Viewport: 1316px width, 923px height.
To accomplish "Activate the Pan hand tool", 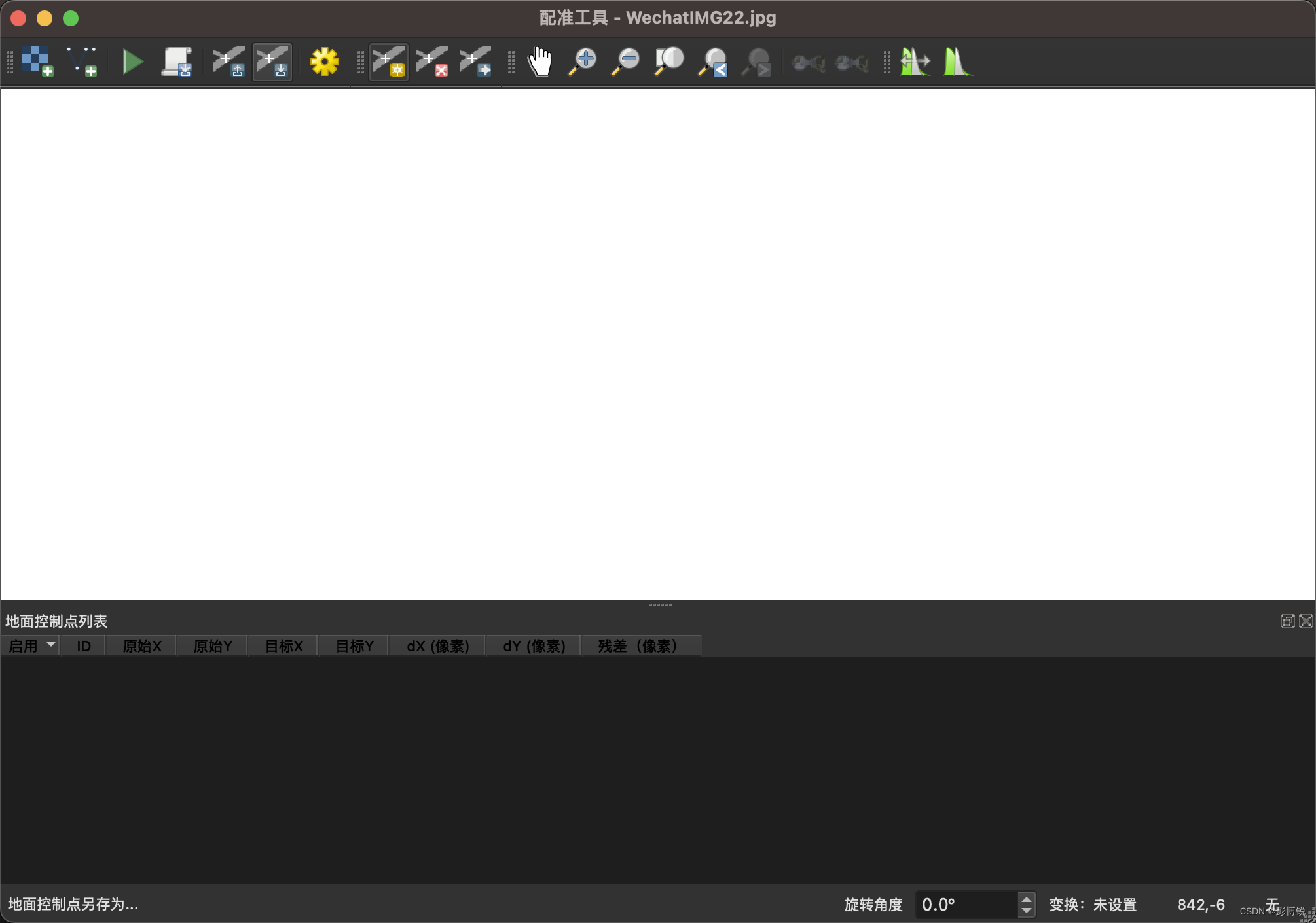I will click(x=539, y=62).
